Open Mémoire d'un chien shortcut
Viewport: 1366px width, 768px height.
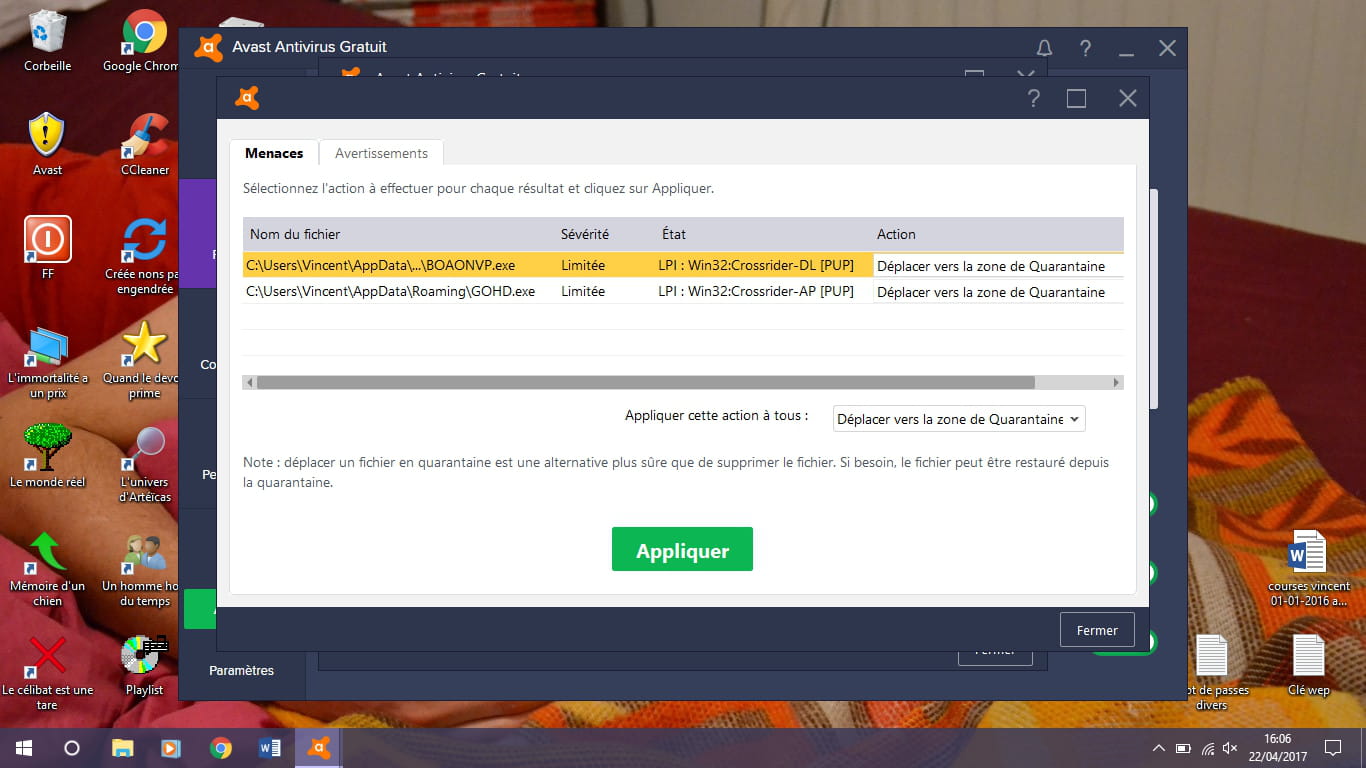[x=47, y=568]
